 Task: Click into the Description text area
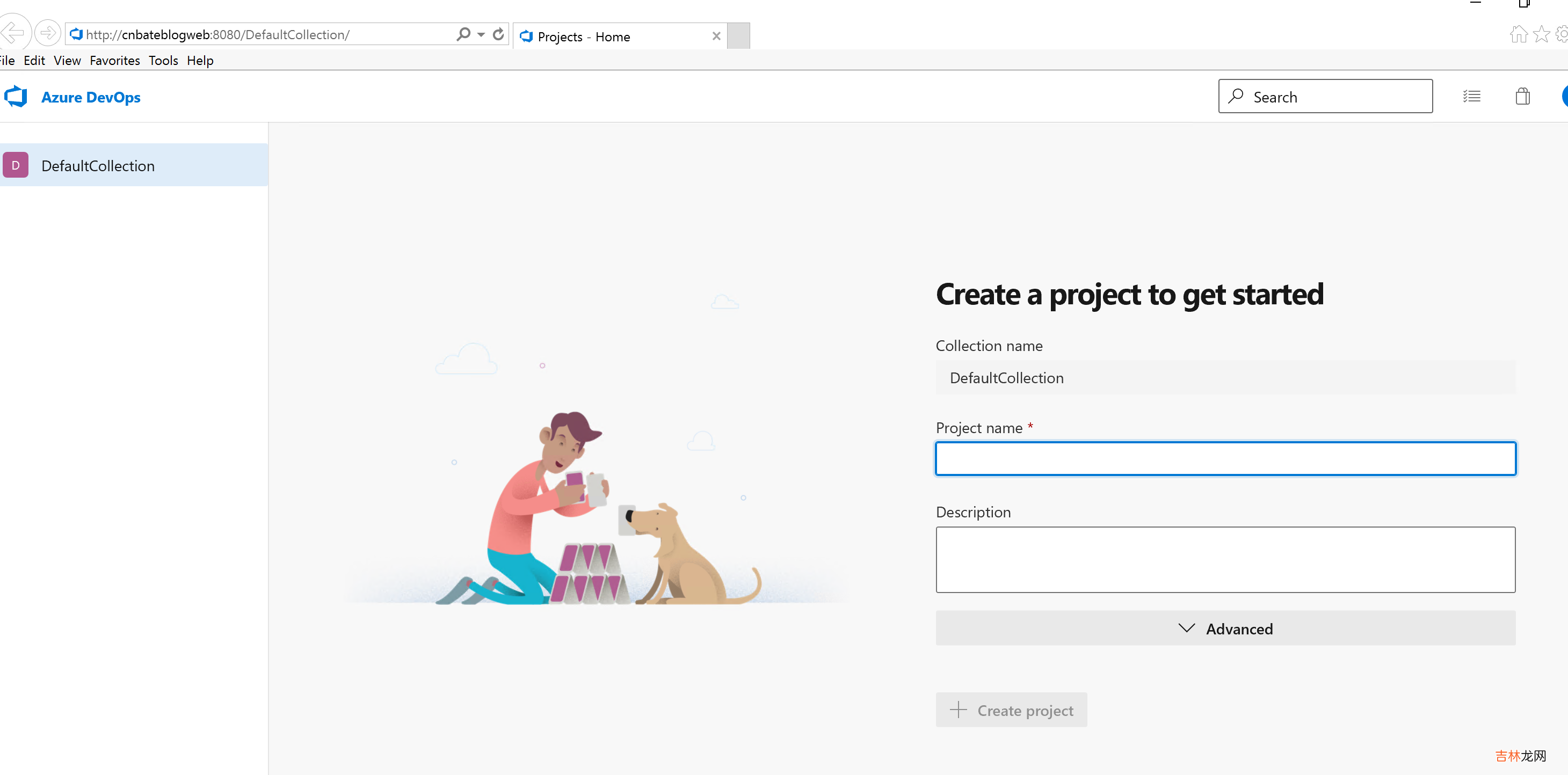(1225, 560)
